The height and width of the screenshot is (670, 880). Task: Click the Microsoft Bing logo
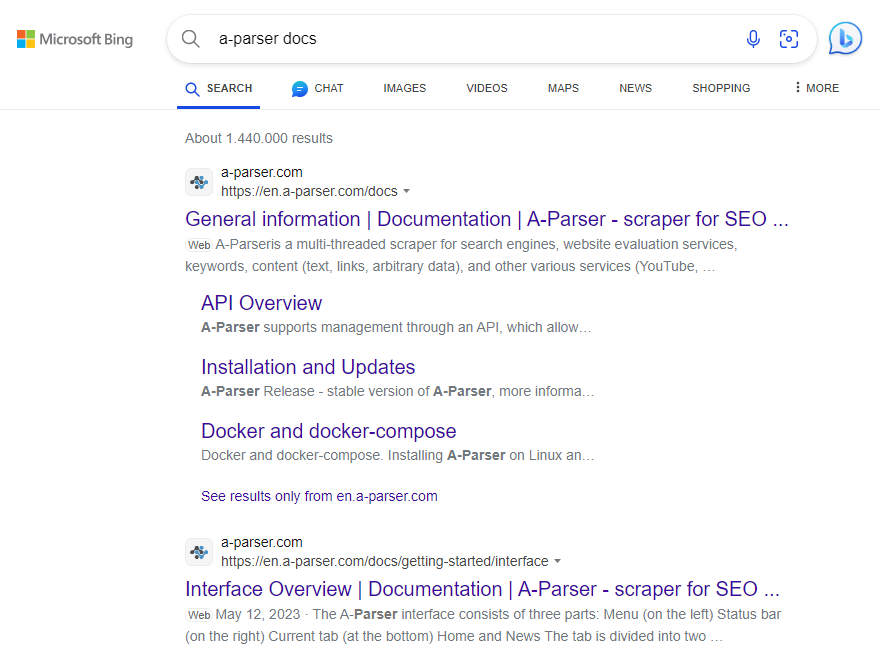click(x=75, y=39)
